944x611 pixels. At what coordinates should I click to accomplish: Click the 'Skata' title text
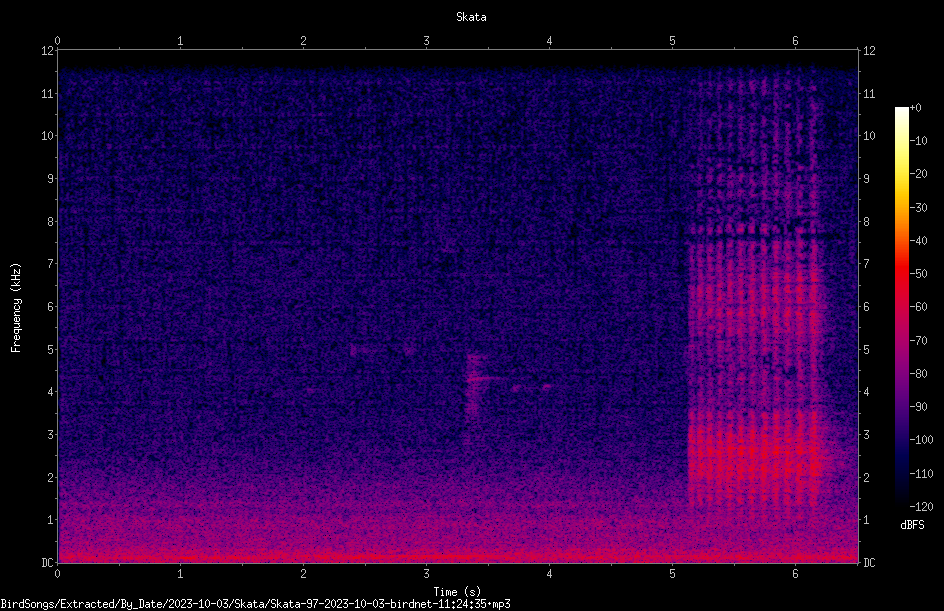pyautogui.click(x=471, y=17)
